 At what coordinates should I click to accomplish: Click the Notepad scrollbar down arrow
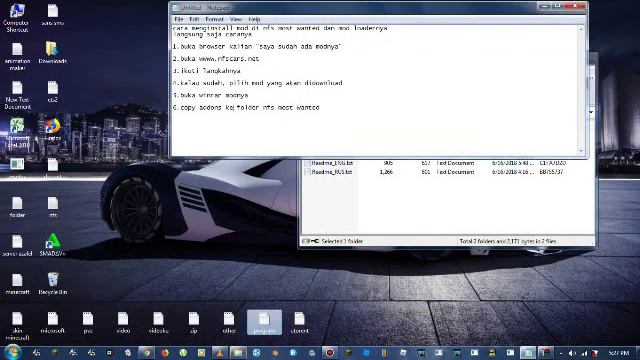click(x=581, y=151)
